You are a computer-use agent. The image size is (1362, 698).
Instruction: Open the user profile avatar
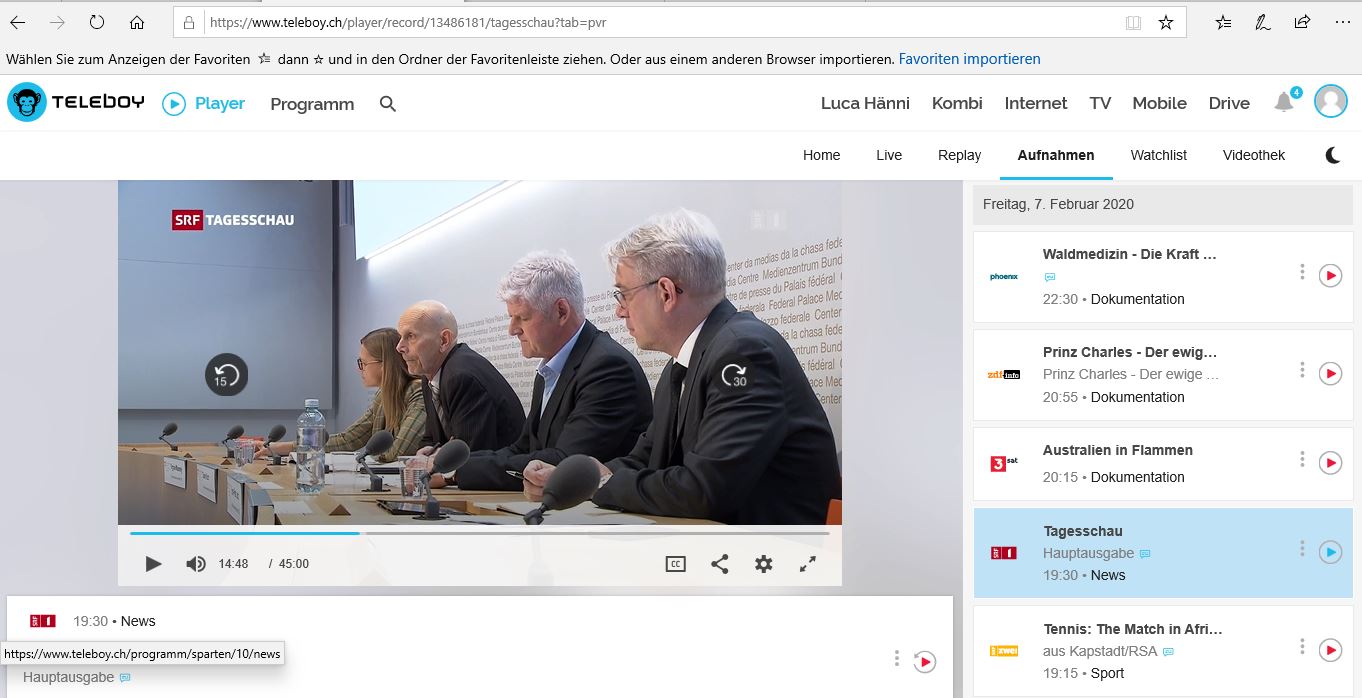(1331, 102)
